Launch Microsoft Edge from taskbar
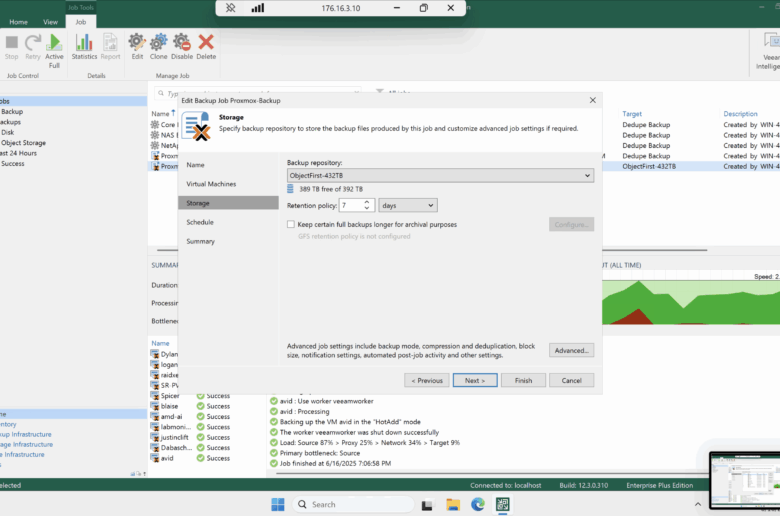This screenshot has height=516, width=780. click(478, 505)
